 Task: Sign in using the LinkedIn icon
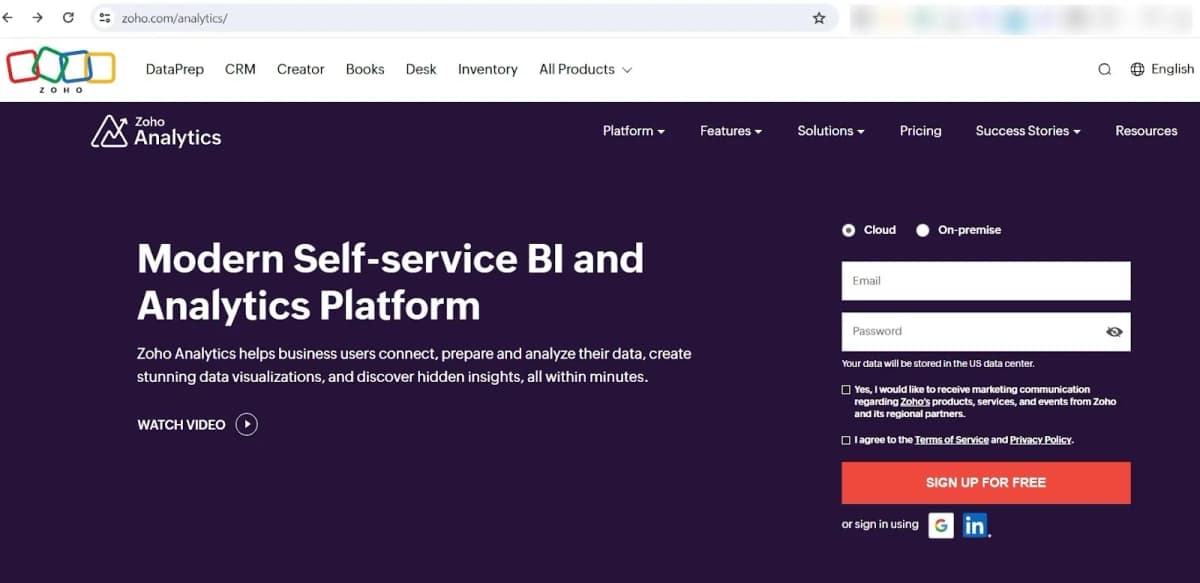pyautogui.click(x=975, y=525)
